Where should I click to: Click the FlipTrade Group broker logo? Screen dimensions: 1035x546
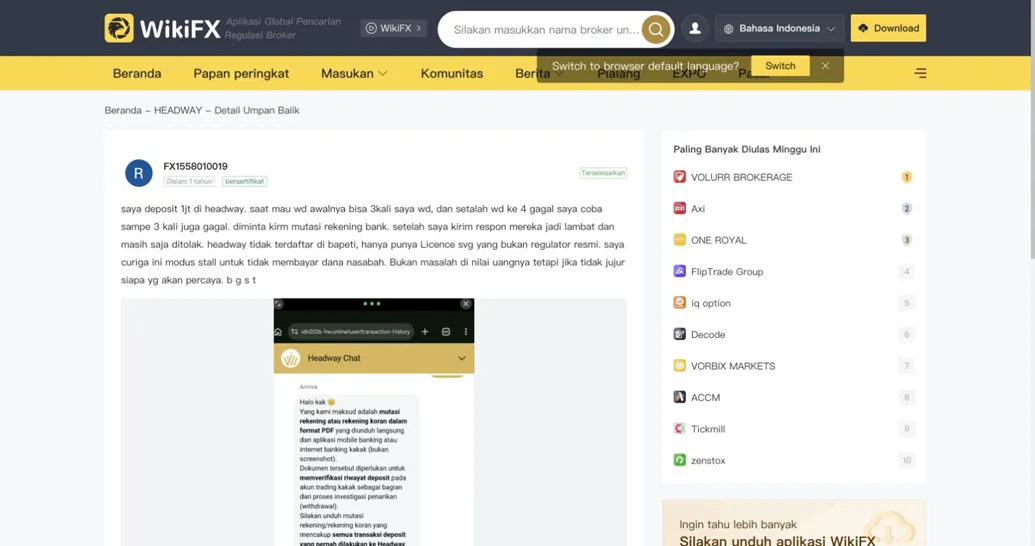(679, 271)
